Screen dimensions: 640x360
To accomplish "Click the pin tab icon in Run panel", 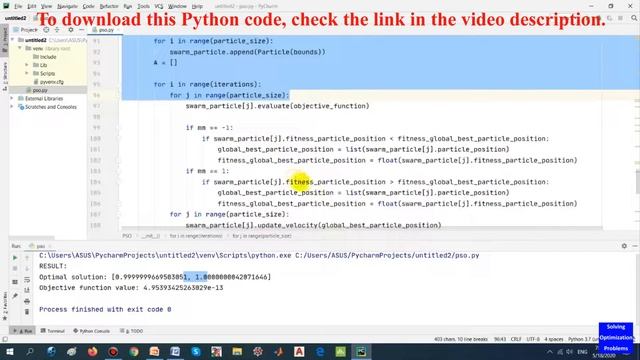I will [x=15, y=296].
